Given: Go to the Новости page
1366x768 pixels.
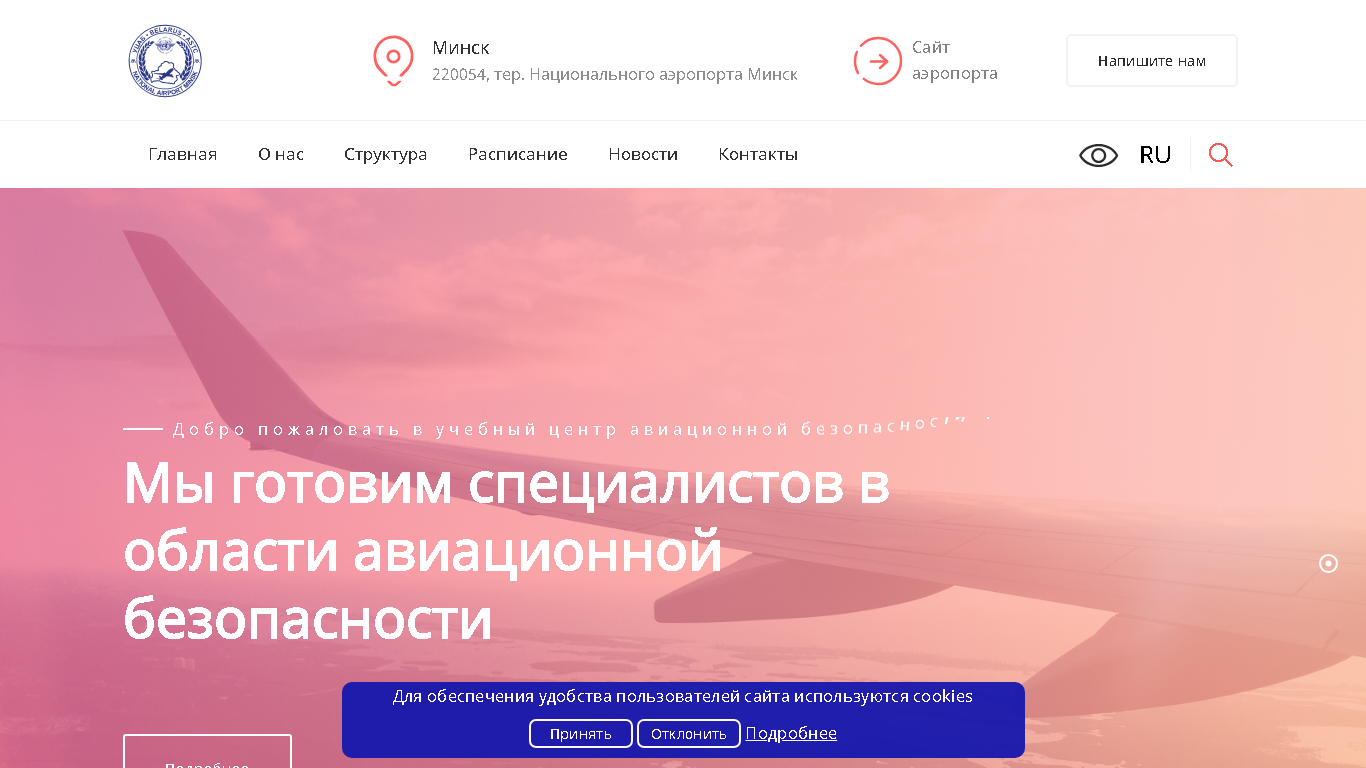Looking at the screenshot, I should tap(643, 154).
